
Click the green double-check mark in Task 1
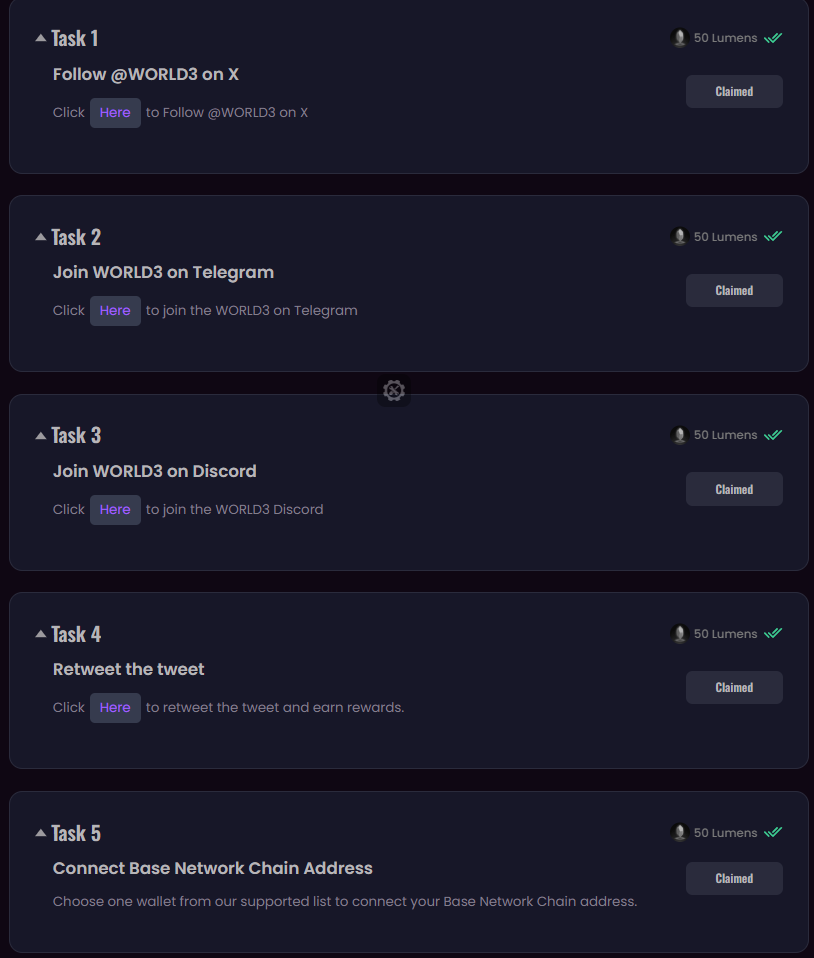pyautogui.click(x=773, y=38)
